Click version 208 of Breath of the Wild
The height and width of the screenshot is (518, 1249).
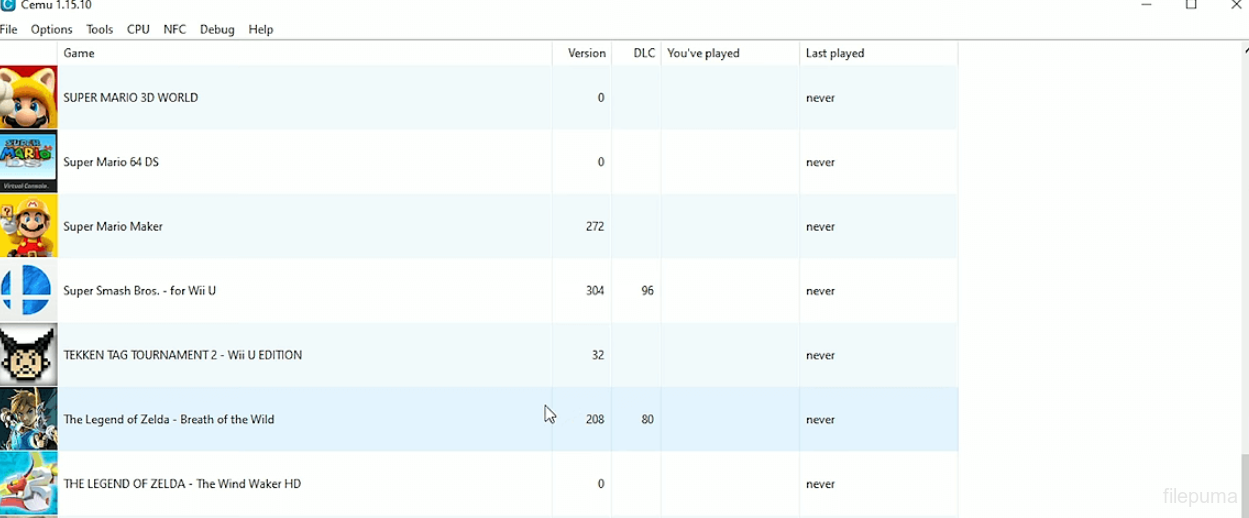tap(595, 420)
